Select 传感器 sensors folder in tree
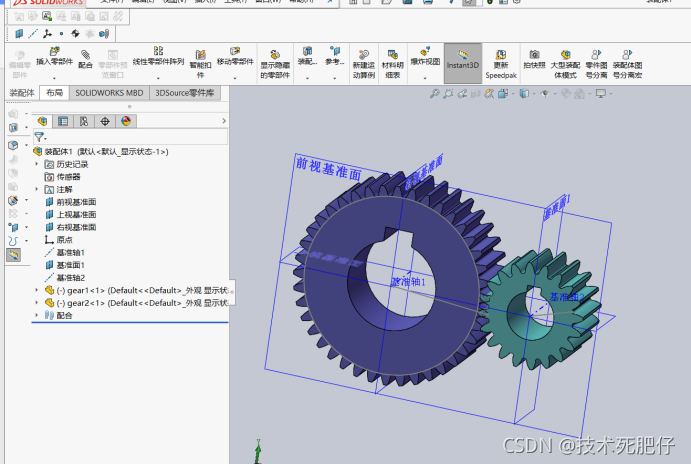The image size is (691, 464). click(x=63, y=177)
